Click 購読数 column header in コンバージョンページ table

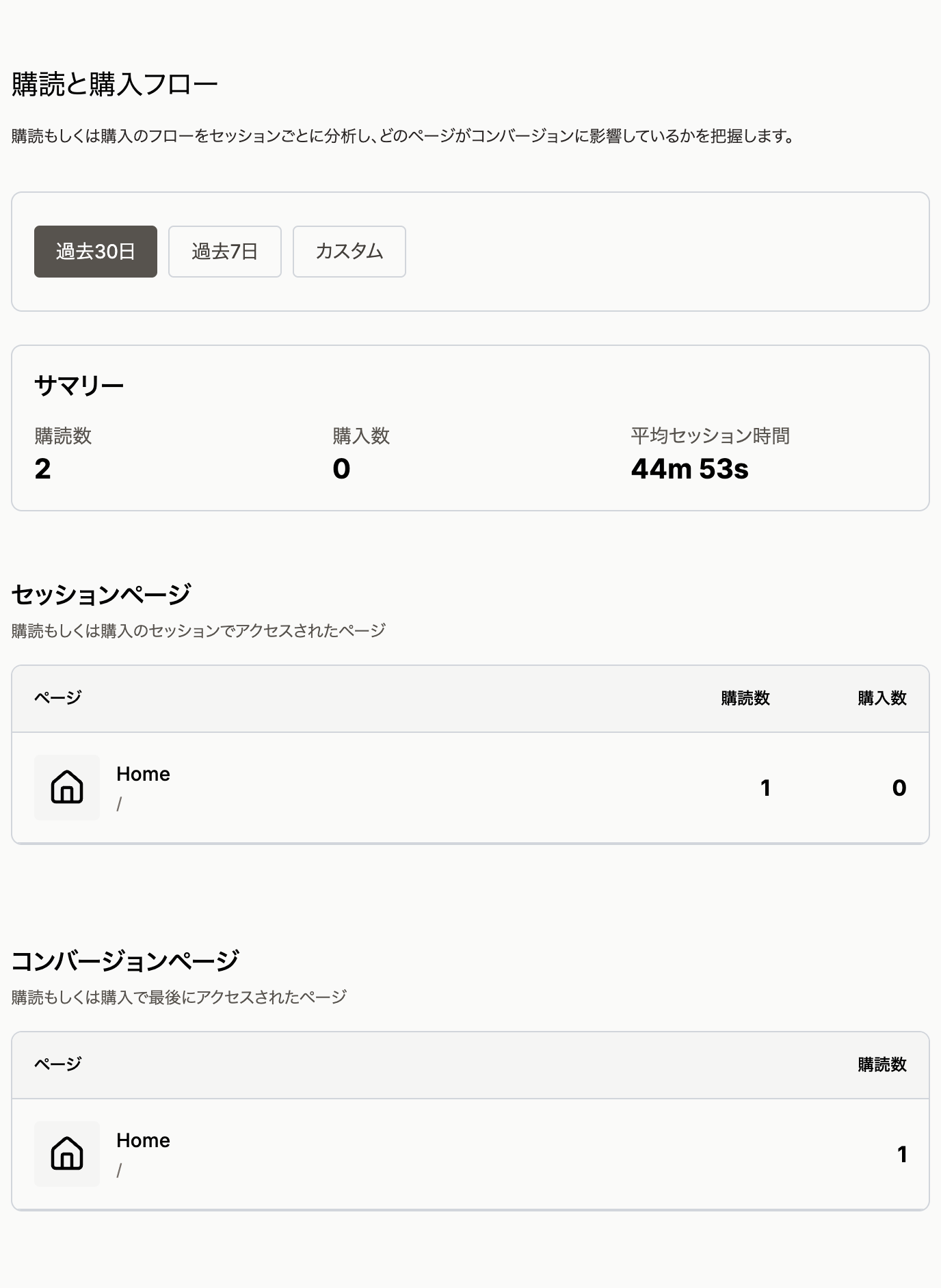coord(882,1064)
